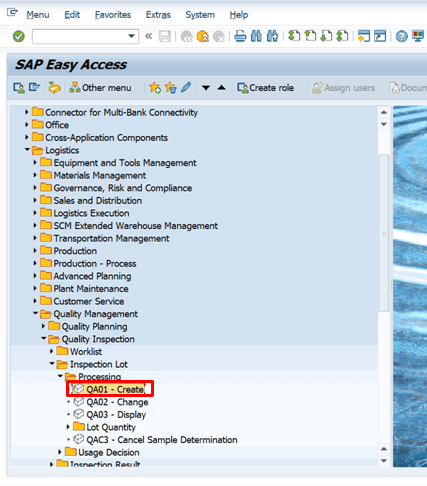Select QAC3 - Cancel Sample Determination
Screen dimensions: 427x486
pyautogui.click(x=162, y=440)
